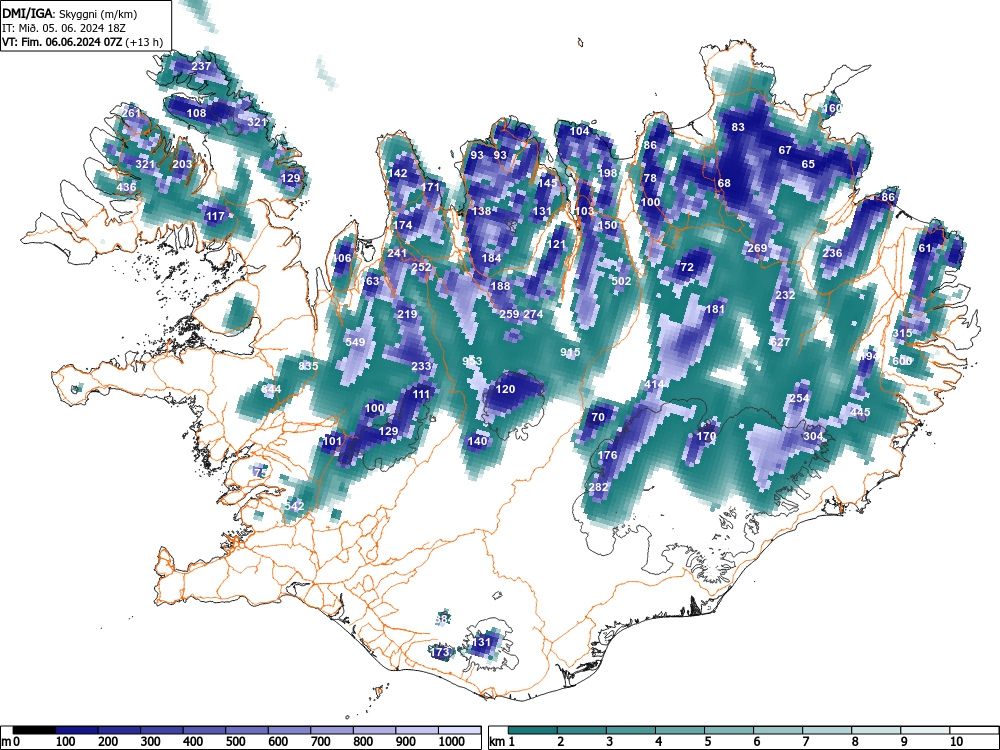Click the visibility value '140'
The height and width of the screenshot is (750, 1000).
coord(477,441)
